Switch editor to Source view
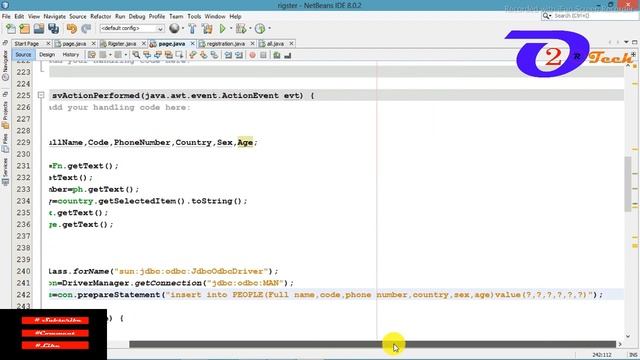Viewport: 640px width, 360px height. point(23,55)
